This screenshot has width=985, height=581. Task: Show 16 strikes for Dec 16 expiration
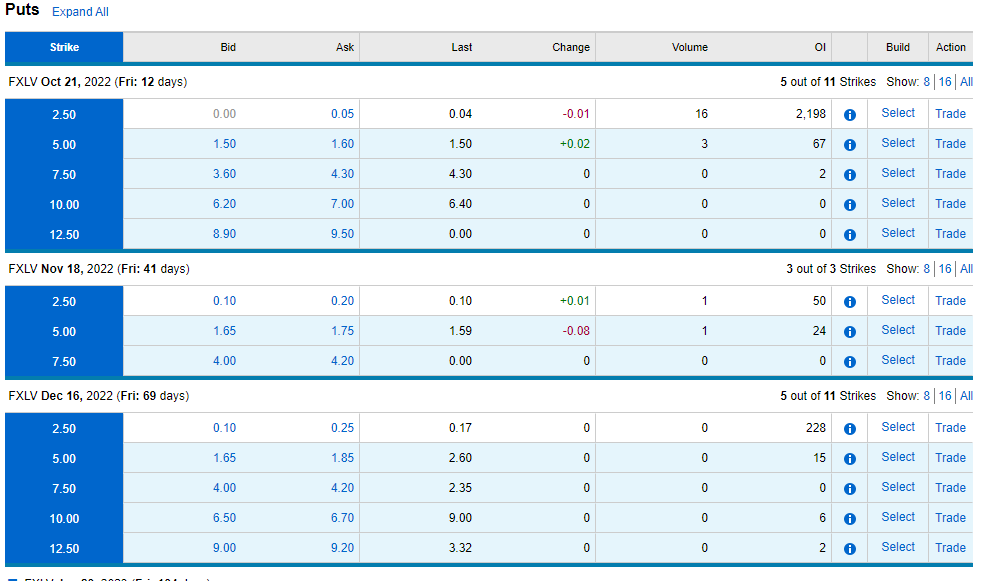(x=945, y=396)
